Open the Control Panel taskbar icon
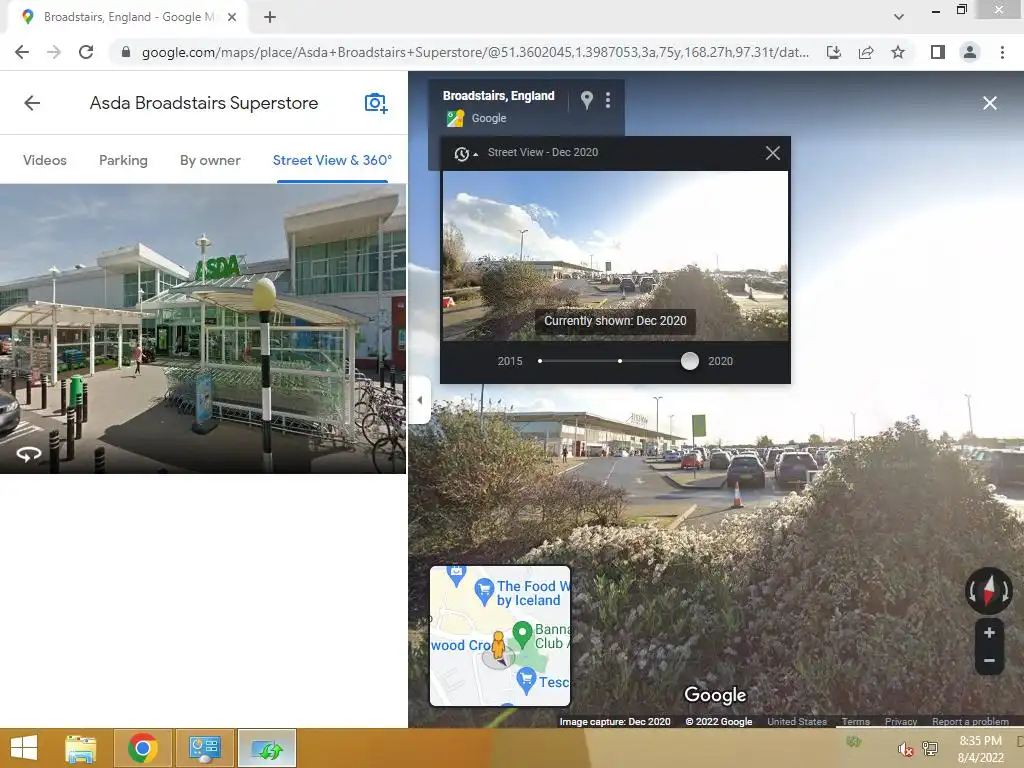 coord(204,748)
